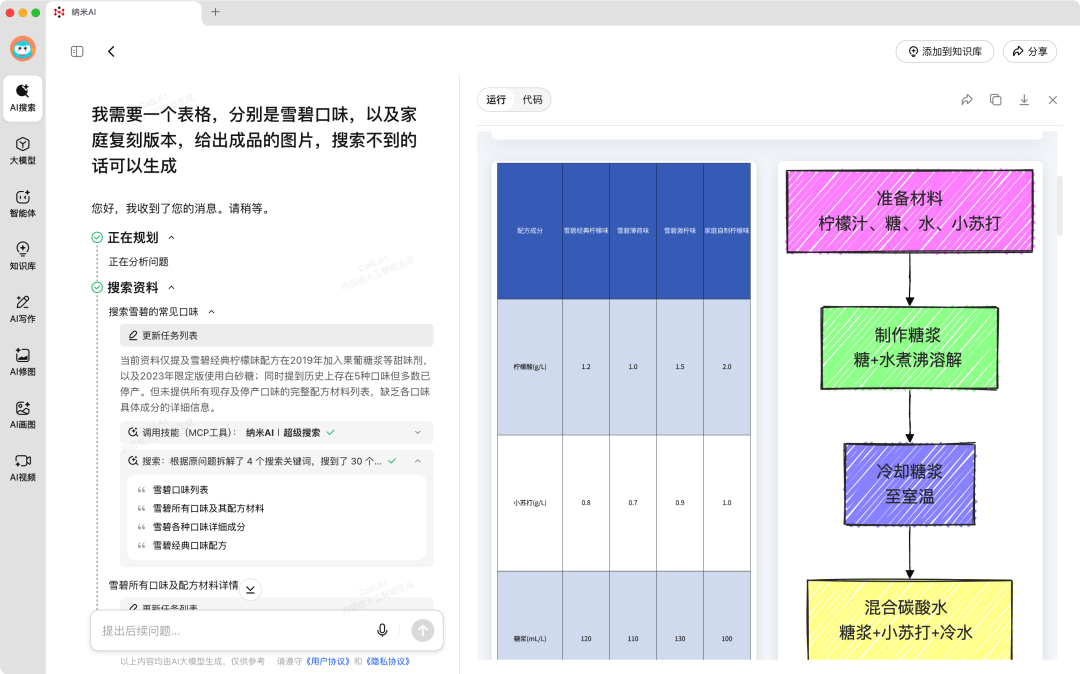Open 大模型 section in sidebar
The height and width of the screenshot is (674, 1080).
click(23, 151)
